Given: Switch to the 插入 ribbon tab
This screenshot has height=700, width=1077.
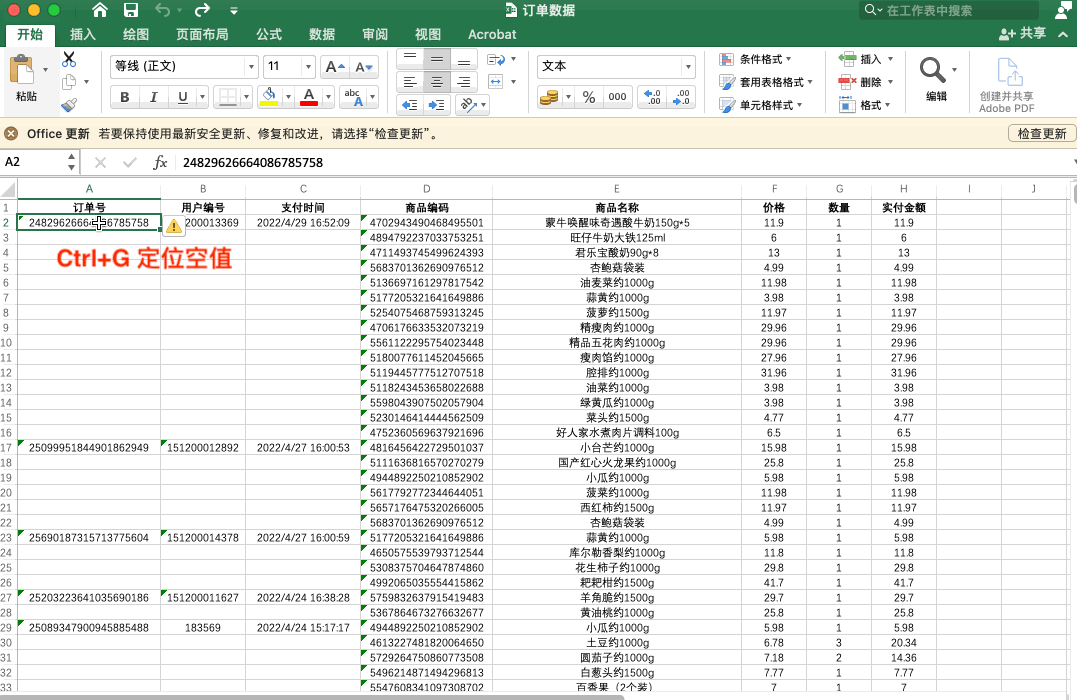Looking at the screenshot, I should pos(83,34).
